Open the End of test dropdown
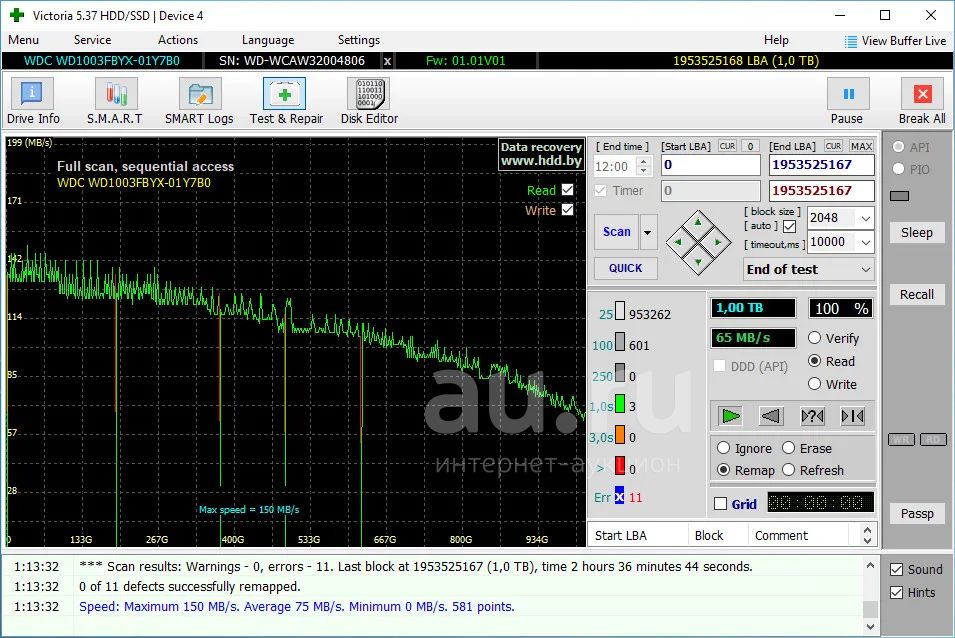This screenshot has height=638, width=955. (x=865, y=269)
